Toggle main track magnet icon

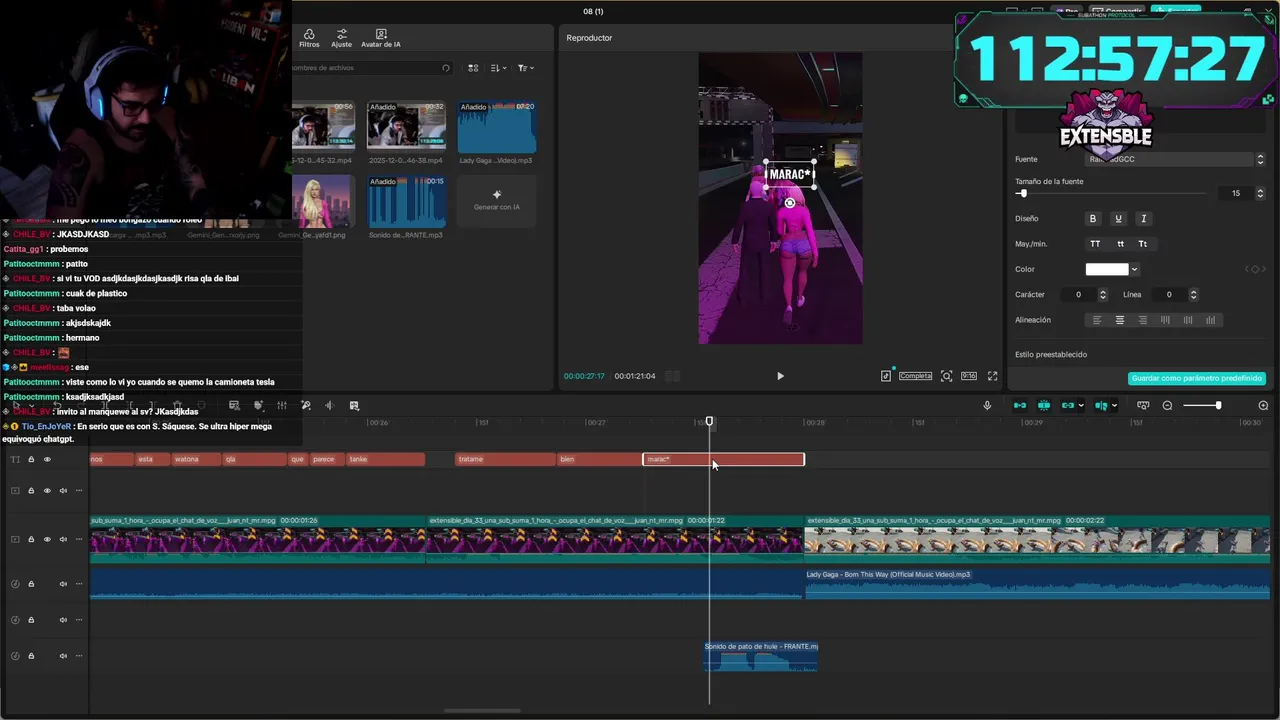pos(1020,405)
